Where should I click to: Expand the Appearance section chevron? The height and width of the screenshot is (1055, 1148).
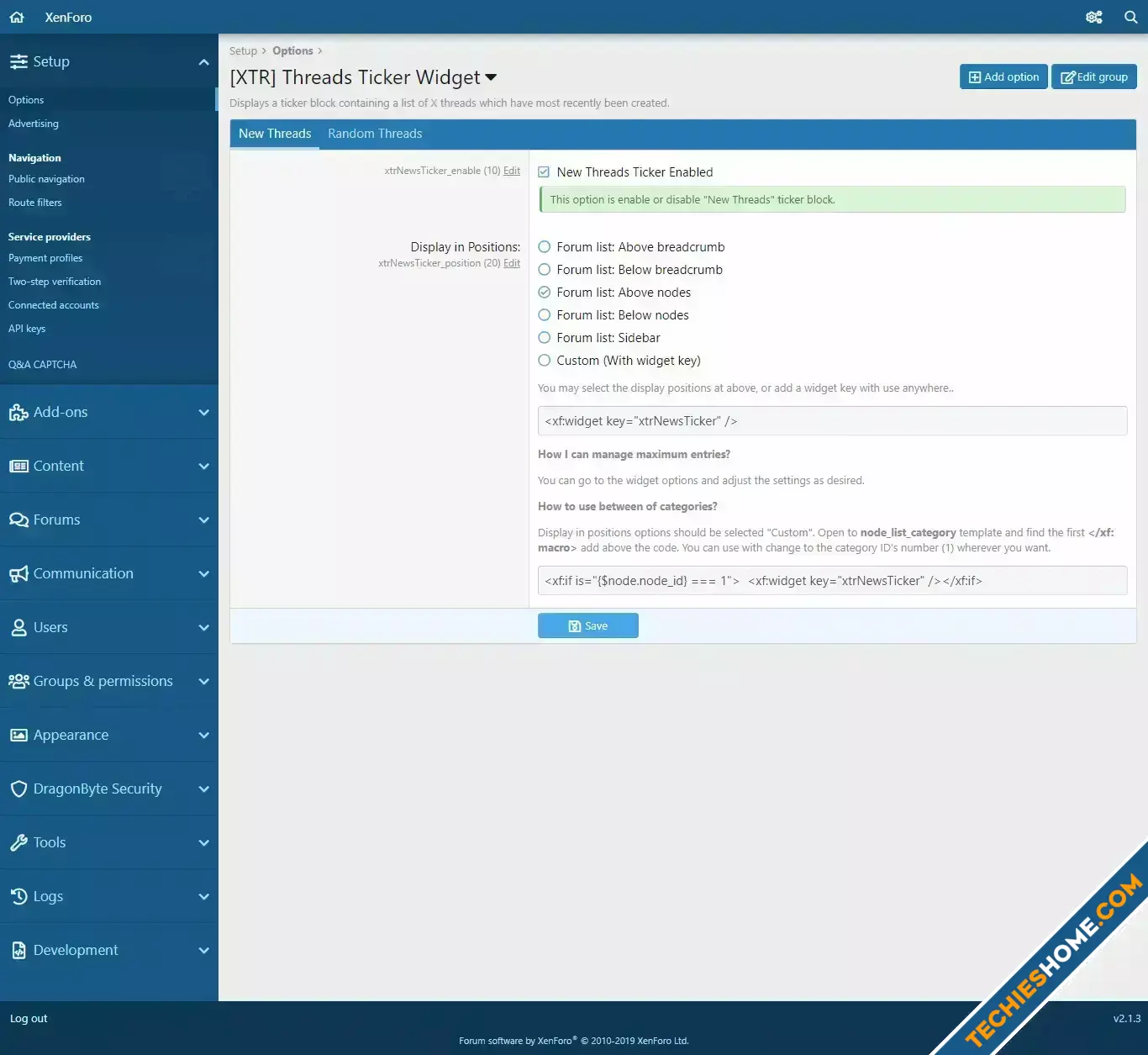click(x=203, y=735)
